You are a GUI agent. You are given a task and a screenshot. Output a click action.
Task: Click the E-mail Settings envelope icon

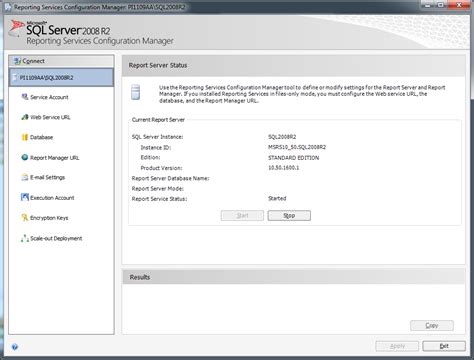(x=25, y=177)
